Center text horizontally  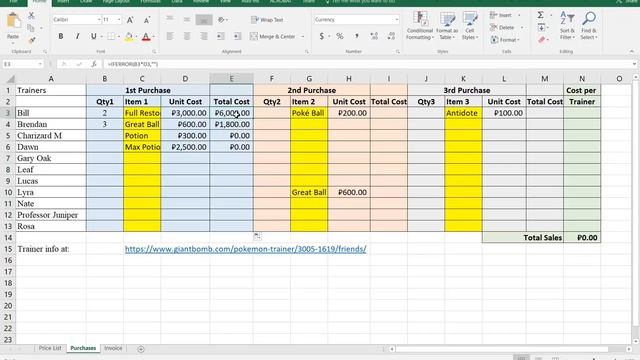click(187, 36)
